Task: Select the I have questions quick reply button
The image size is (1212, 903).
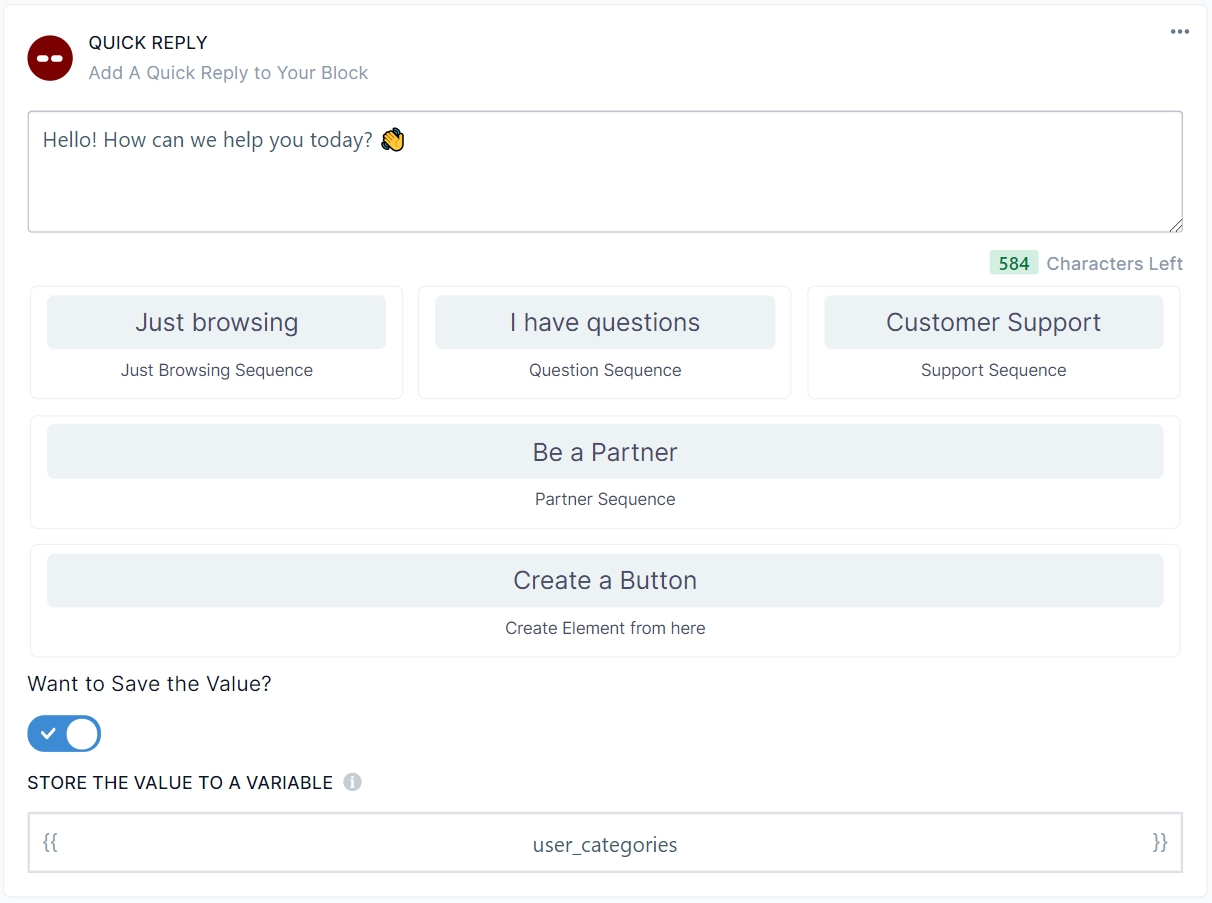Action: pyautogui.click(x=605, y=322)
